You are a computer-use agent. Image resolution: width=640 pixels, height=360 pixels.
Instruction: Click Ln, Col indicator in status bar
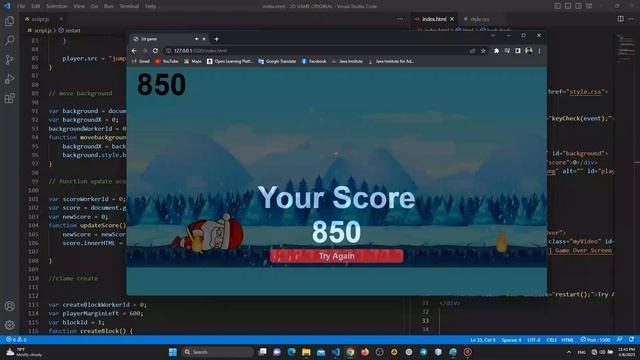[x=483, y=340]
